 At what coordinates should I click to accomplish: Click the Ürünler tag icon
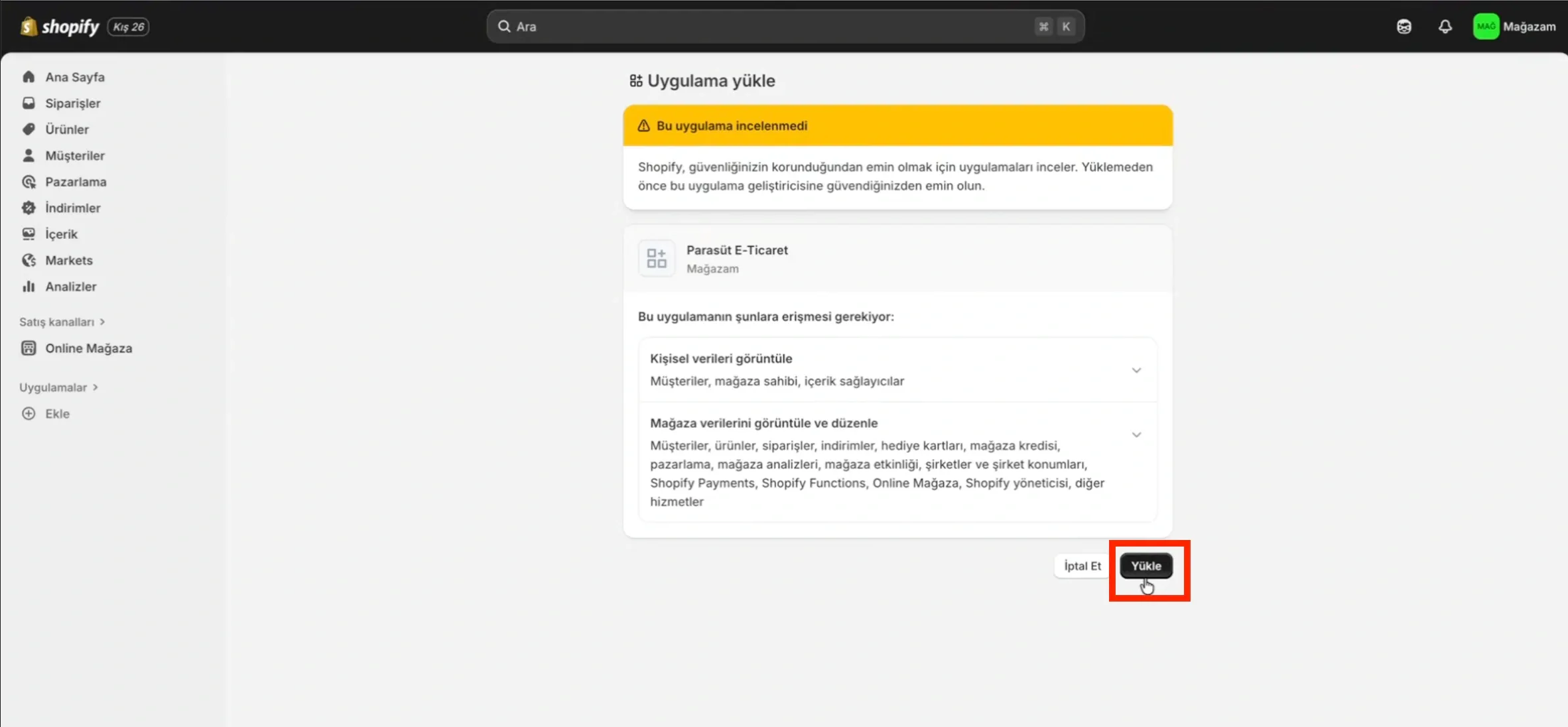[29, 129]
